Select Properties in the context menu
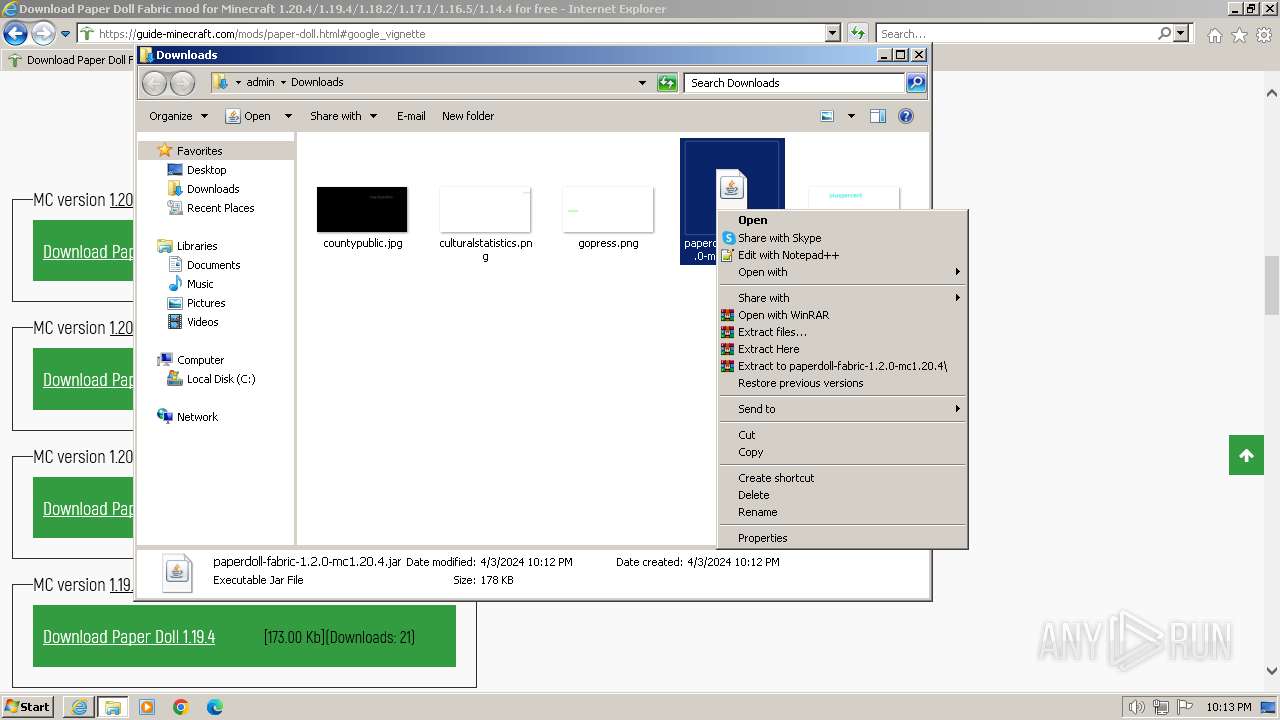 point(843,538)
